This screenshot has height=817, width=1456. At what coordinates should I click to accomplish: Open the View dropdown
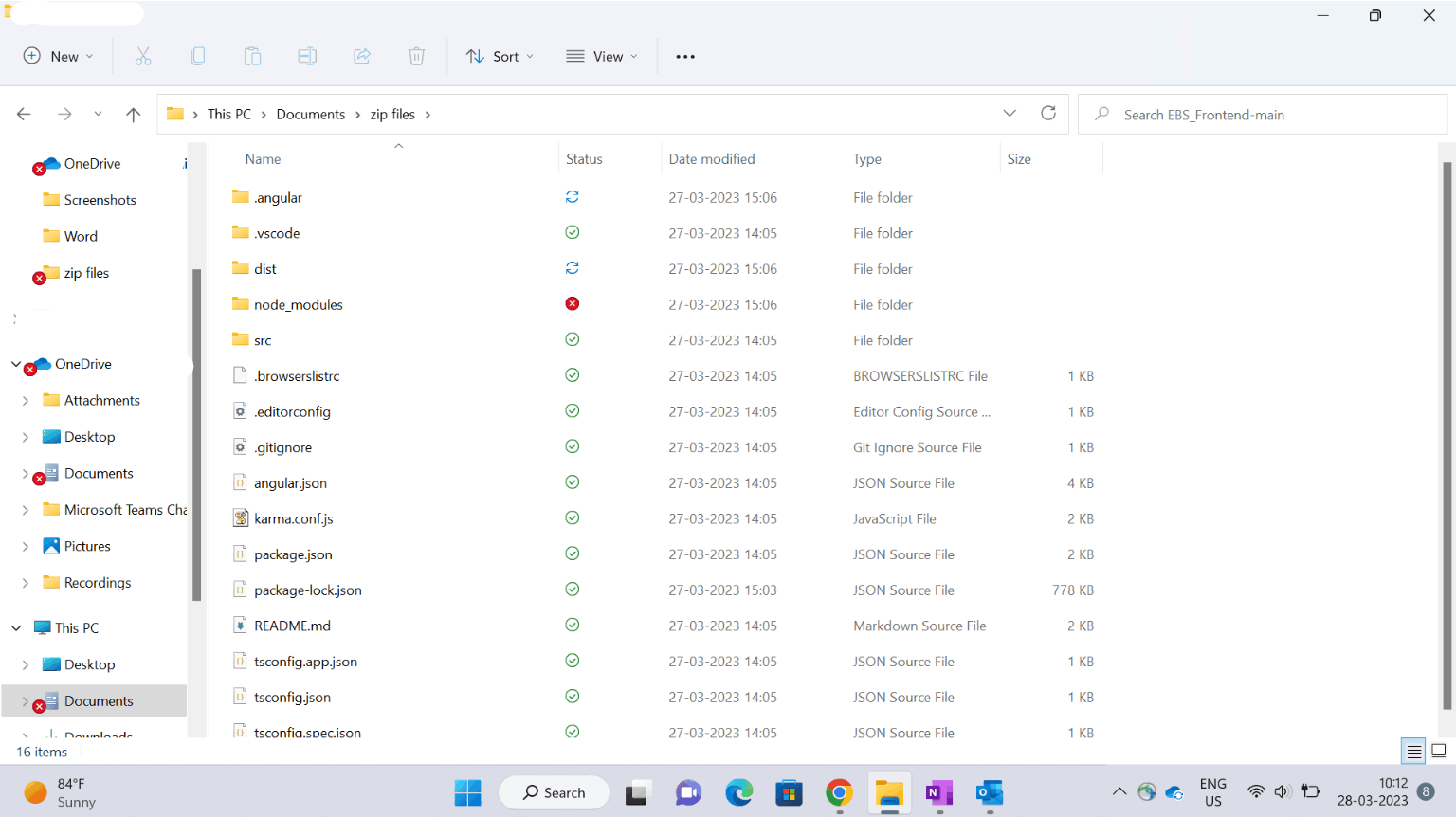601,56
